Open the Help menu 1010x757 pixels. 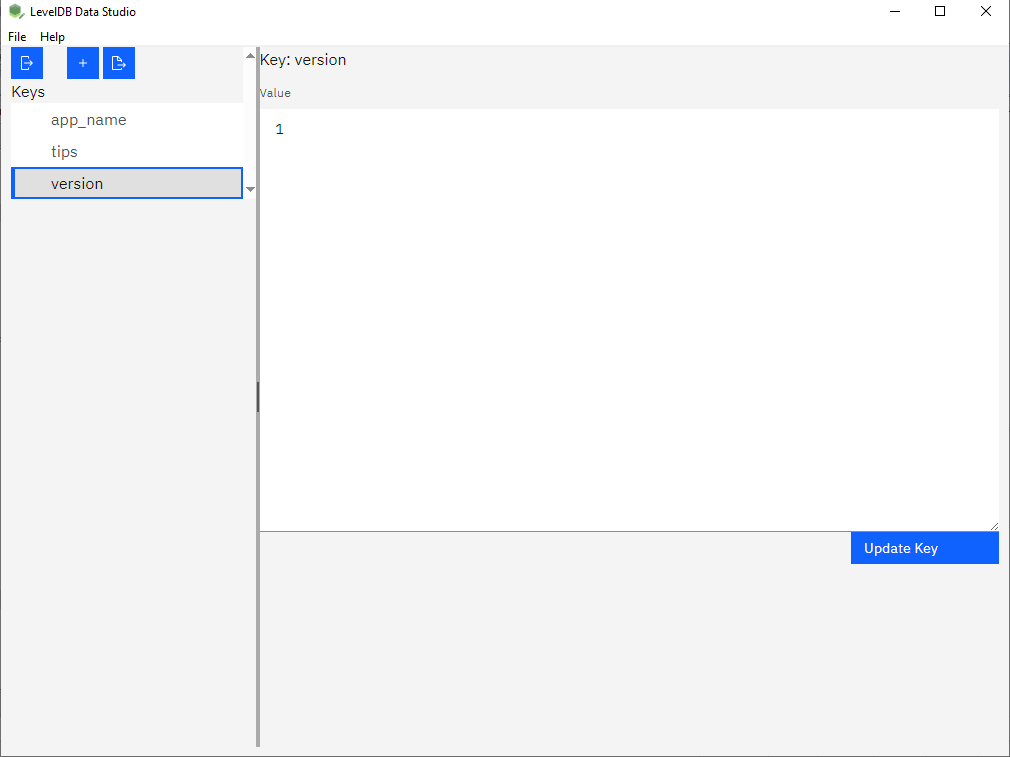(x=52, y=36)
